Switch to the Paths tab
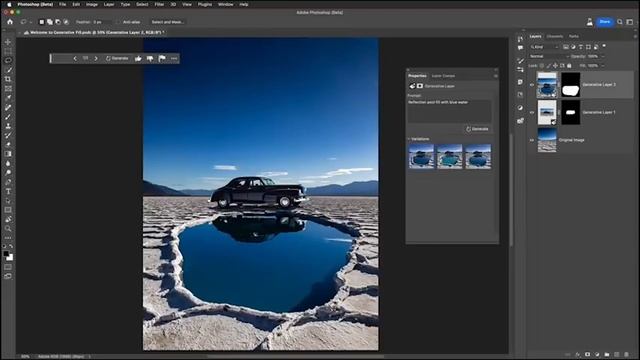The height and width of the screenshot is (360, 640). [x=574, y=36]
